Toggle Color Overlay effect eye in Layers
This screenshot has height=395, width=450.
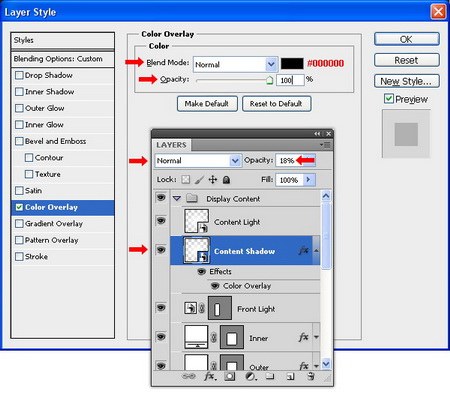pyautogui.click(x=215, y=286)
